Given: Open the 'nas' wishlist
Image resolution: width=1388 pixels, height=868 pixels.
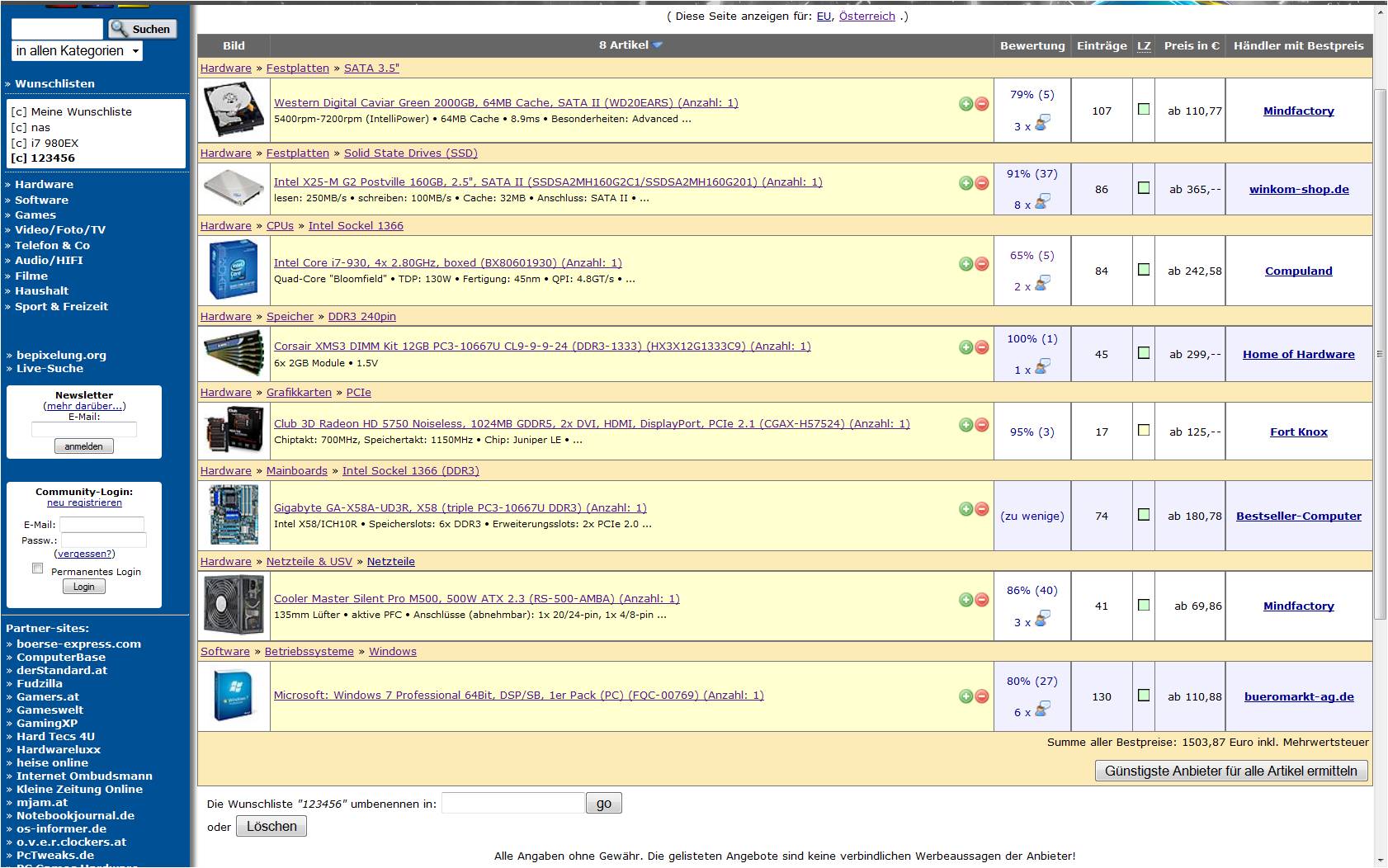Looking at the screenshot, I should [40, 128].
